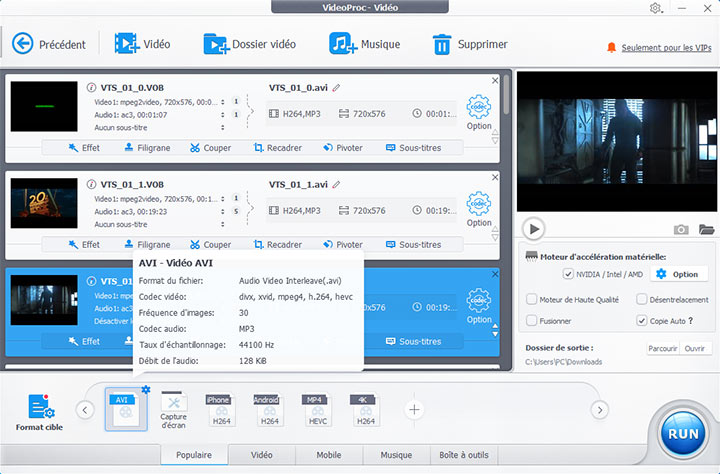Click the video preview image

point(617,141)
